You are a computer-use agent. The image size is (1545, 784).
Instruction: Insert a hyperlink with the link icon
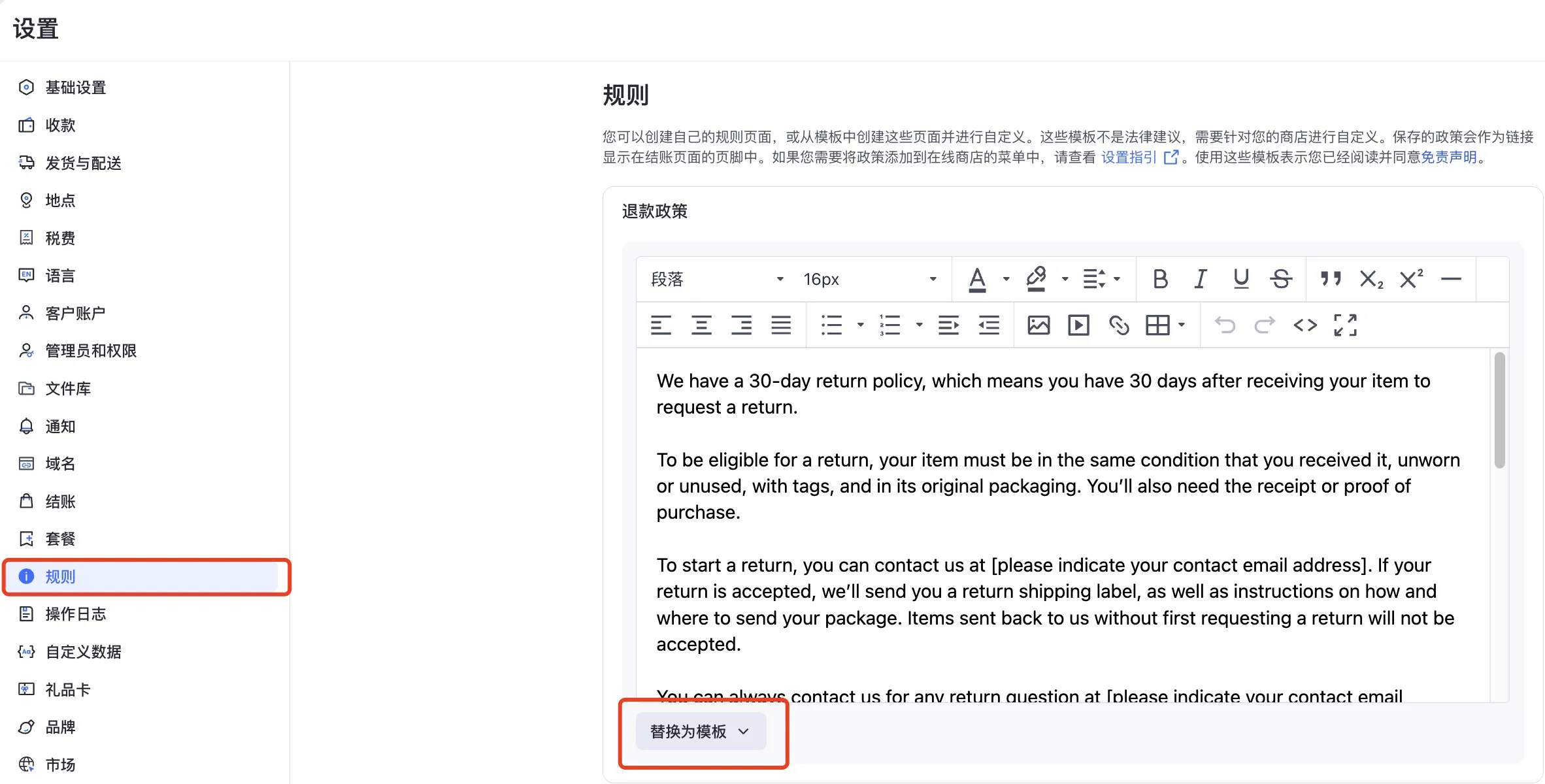1119,325
